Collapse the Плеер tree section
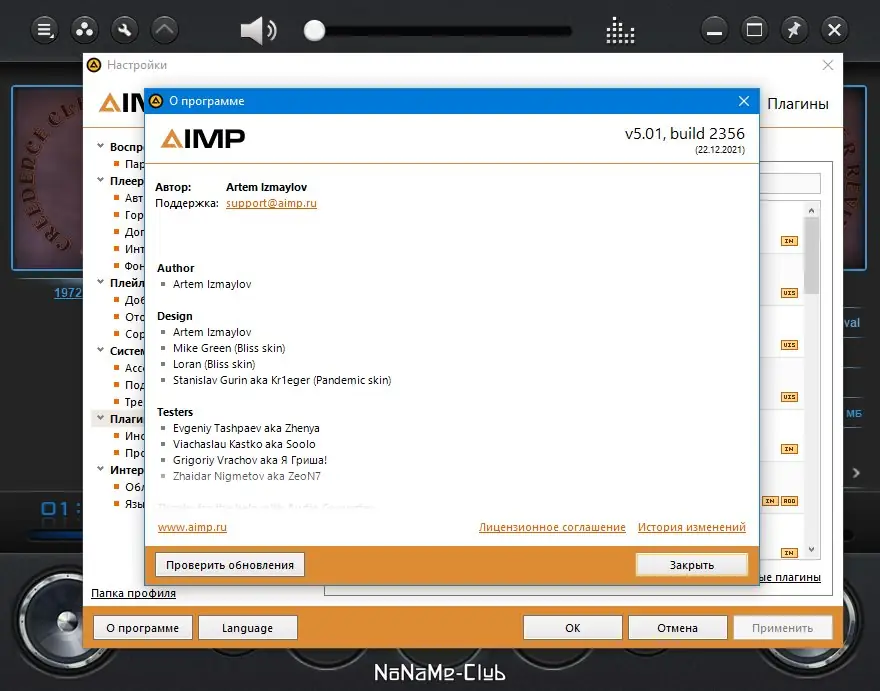This screenshot has width=880, height=691. click(100, 180)
